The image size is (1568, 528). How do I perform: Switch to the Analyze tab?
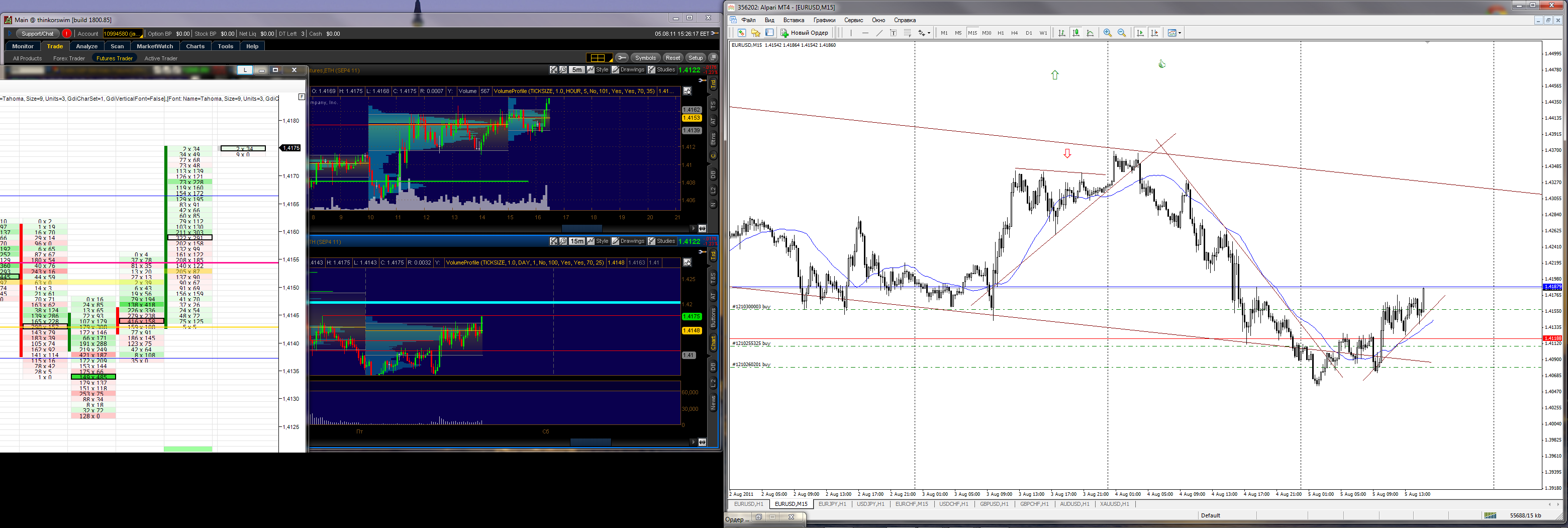tap(86, 46)
